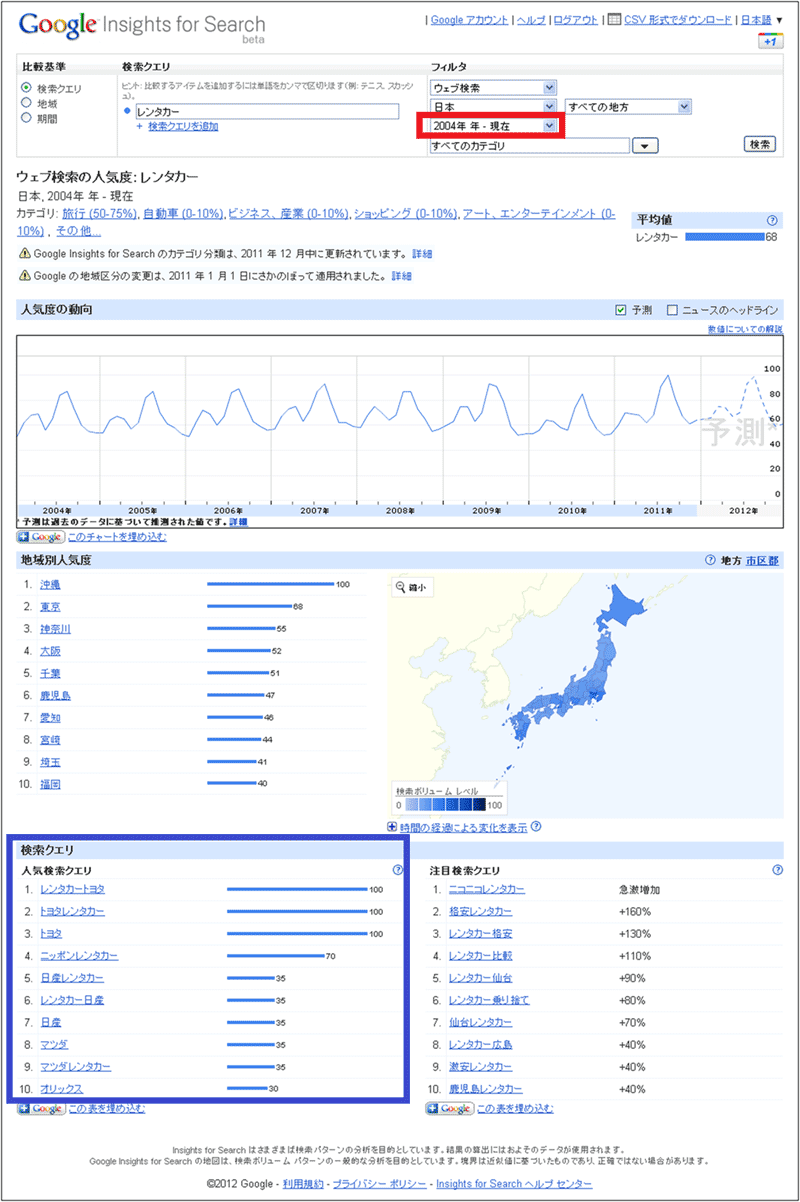Image resolution: width=800 pixels, height=1202 pixels.
Task: Click Google embed icon under the chart
Action: click(41, 537)
